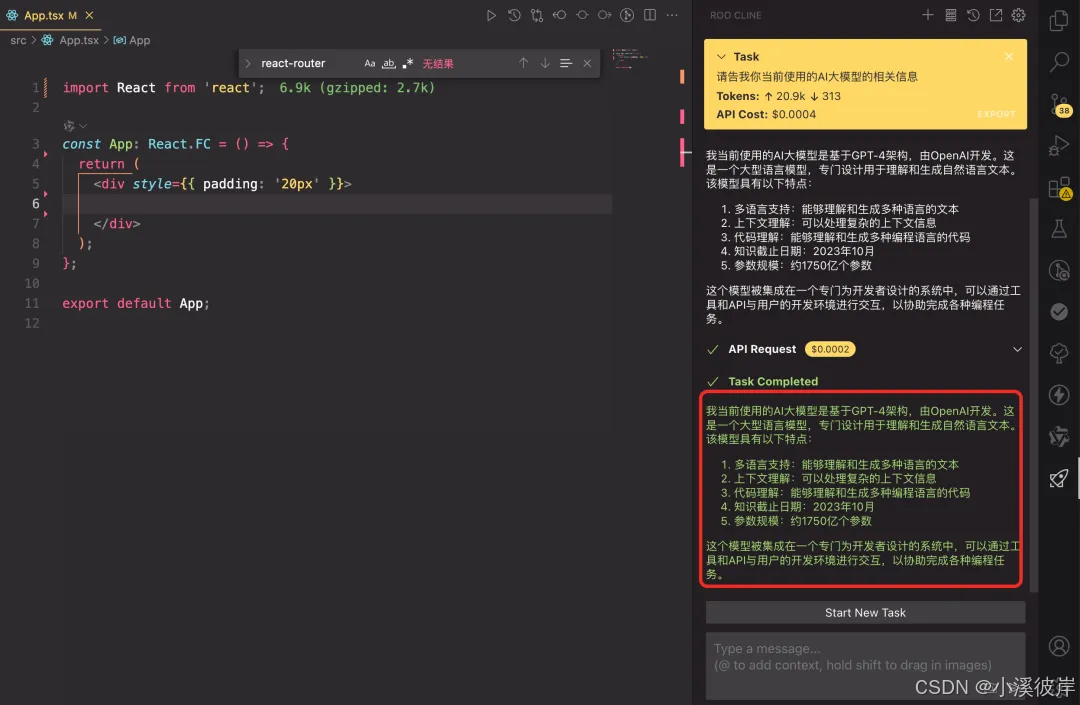This screenshot has height=705, width=1080.
Task: Close the find widget
Action: point(587,63)
